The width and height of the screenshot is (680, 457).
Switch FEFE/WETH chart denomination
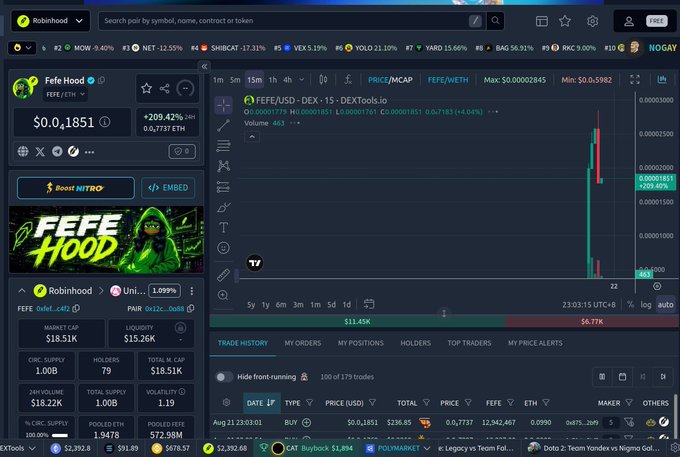click(x=448, y=80)
